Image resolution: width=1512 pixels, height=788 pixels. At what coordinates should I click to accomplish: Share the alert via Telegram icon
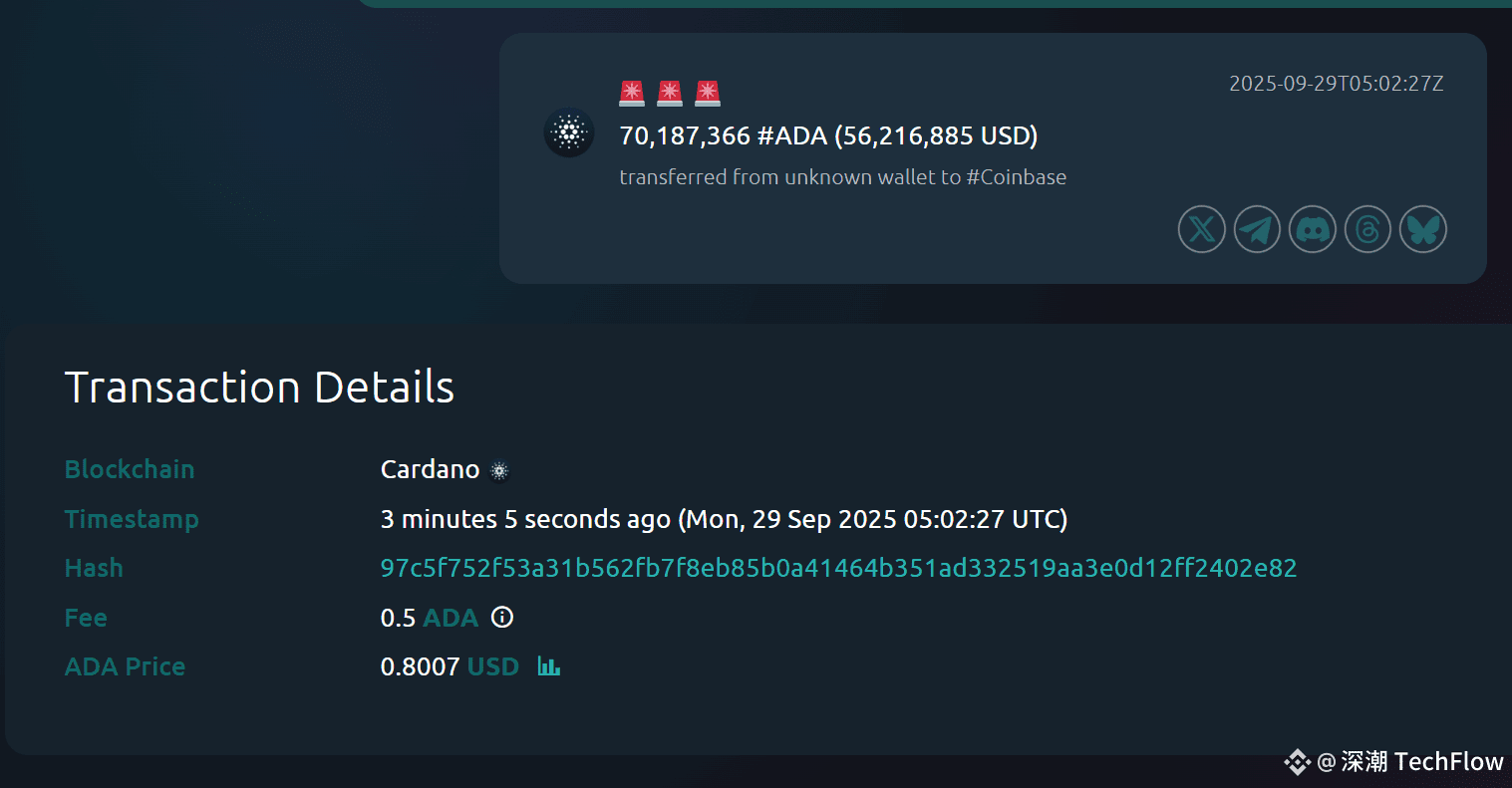coord(1258,230)
